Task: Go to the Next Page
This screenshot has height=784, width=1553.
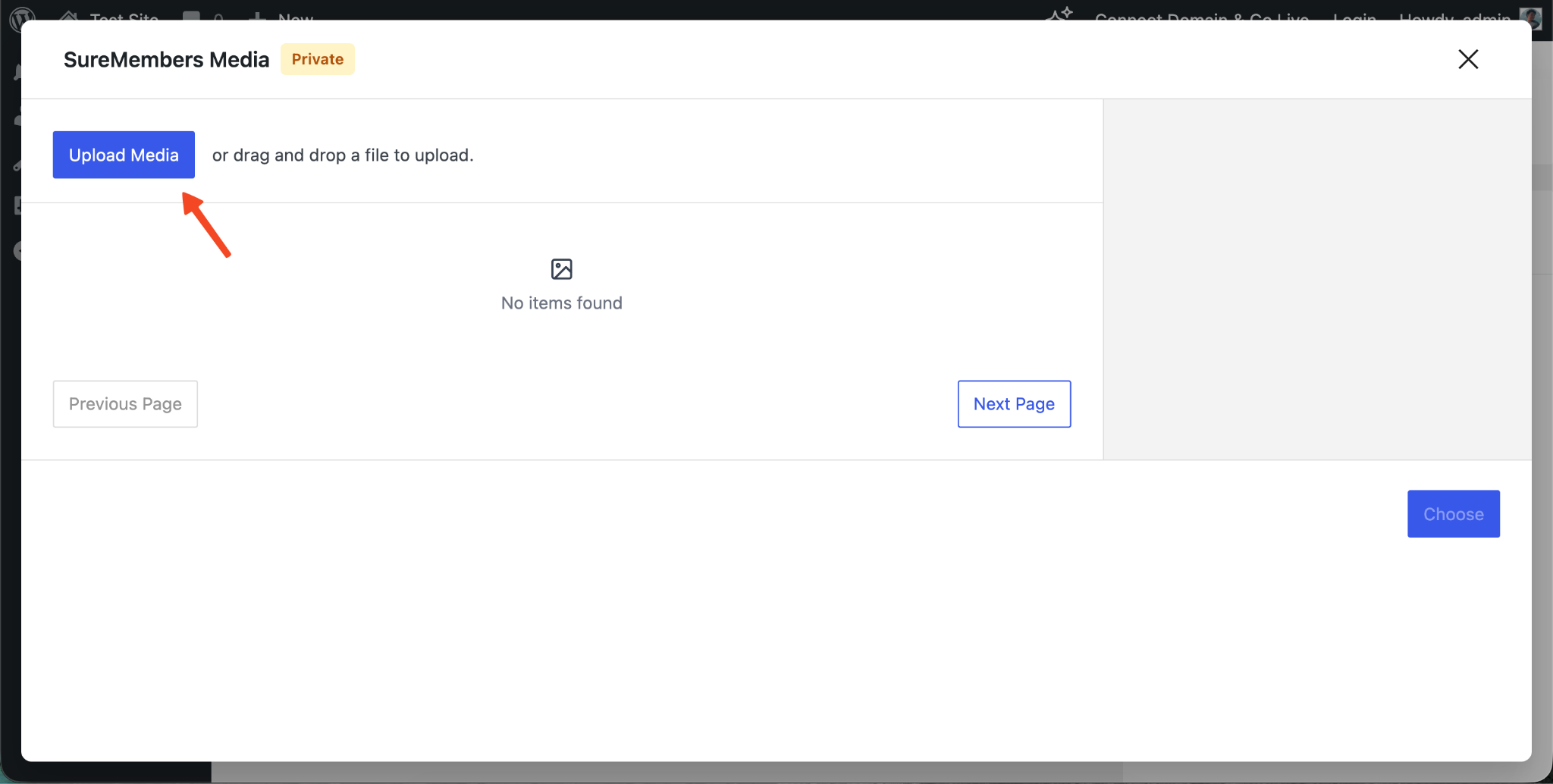Action: (1014, 404)
